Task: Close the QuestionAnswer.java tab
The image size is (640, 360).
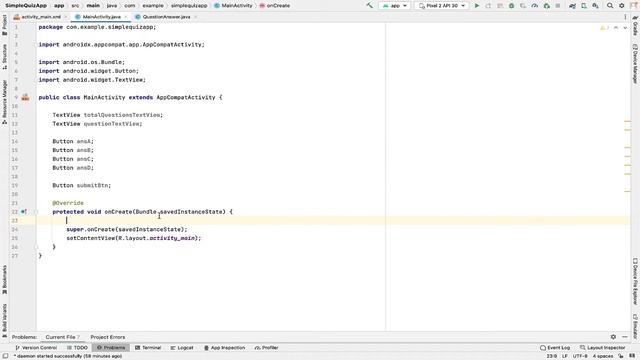Action: click(196, 17)
